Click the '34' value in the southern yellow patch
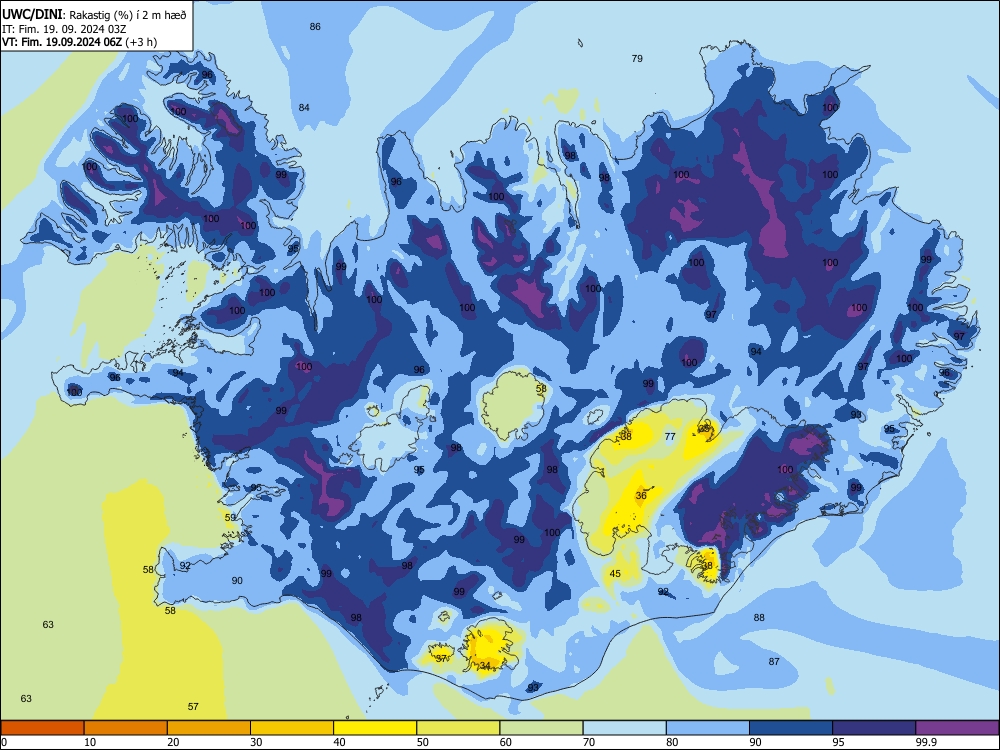 pyautogui.click(x=485, y=666)
